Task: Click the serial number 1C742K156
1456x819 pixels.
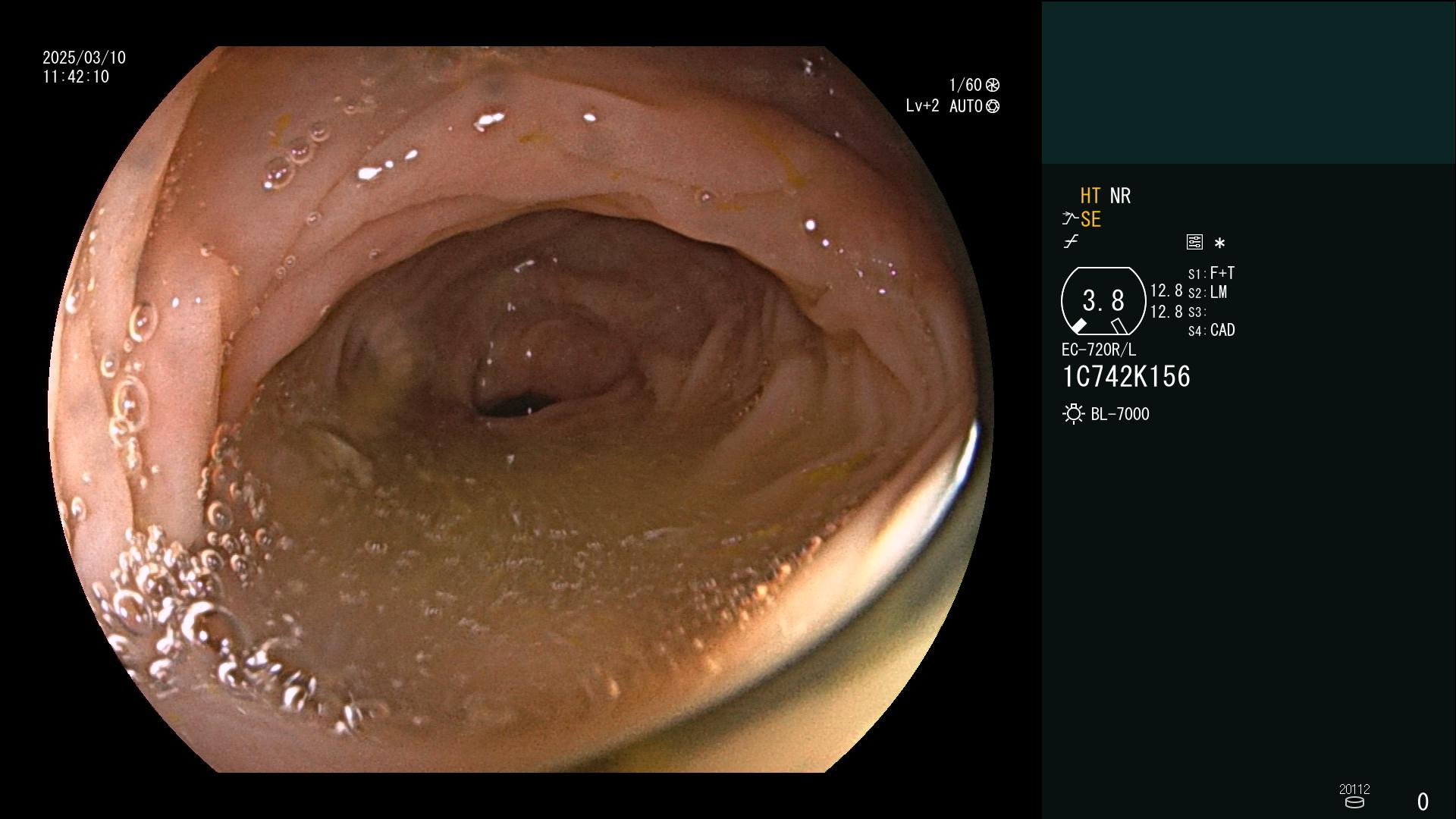Action: (1127, 377)
